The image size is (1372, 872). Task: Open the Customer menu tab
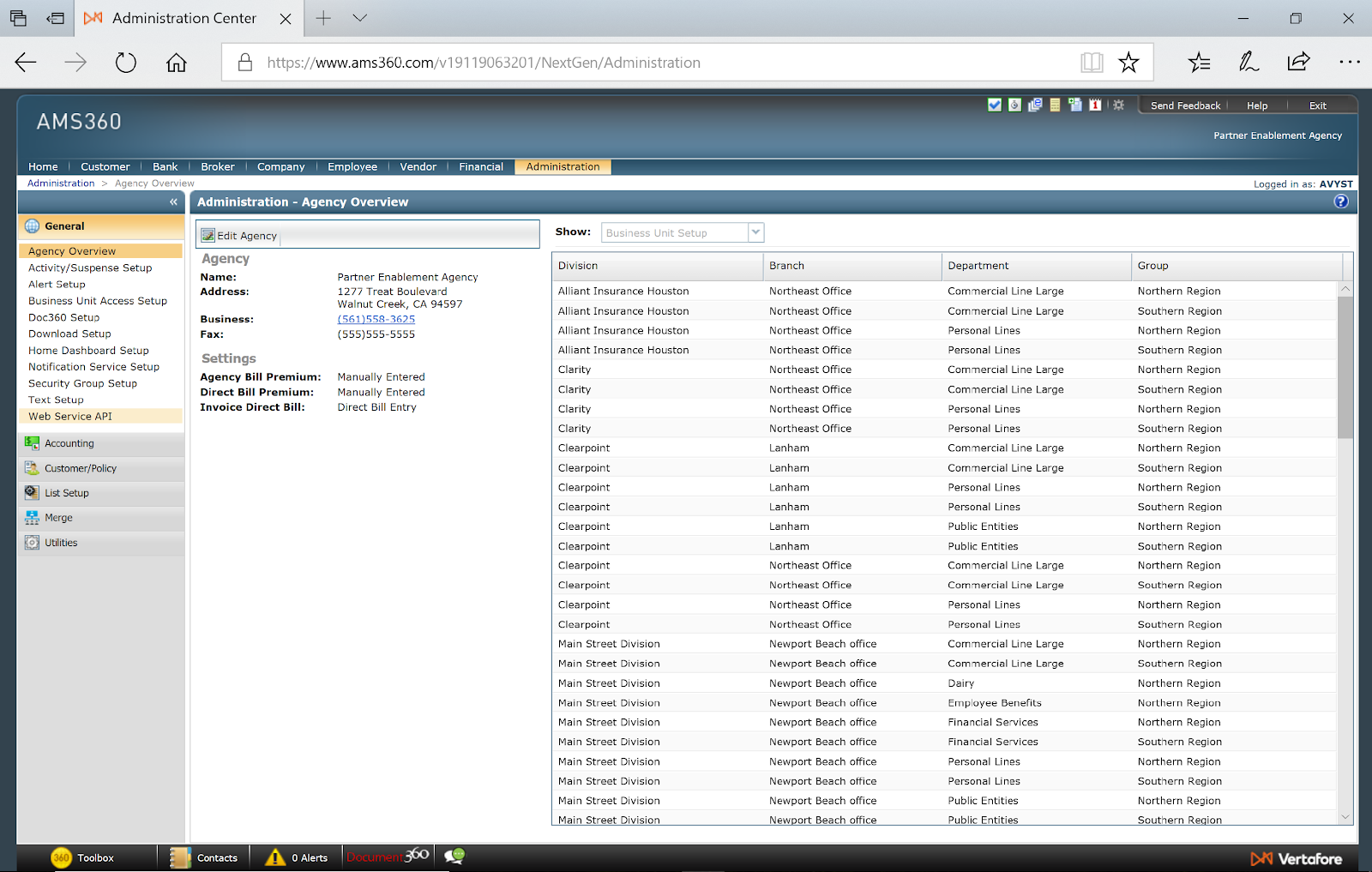click(x=105, y=166)
